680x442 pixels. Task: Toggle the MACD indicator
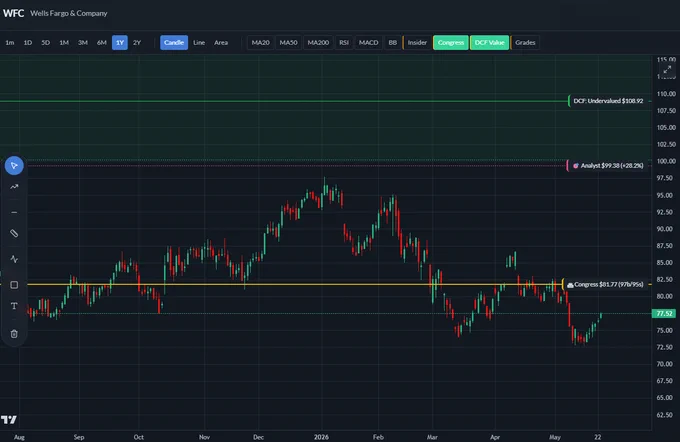coord(368,43)
